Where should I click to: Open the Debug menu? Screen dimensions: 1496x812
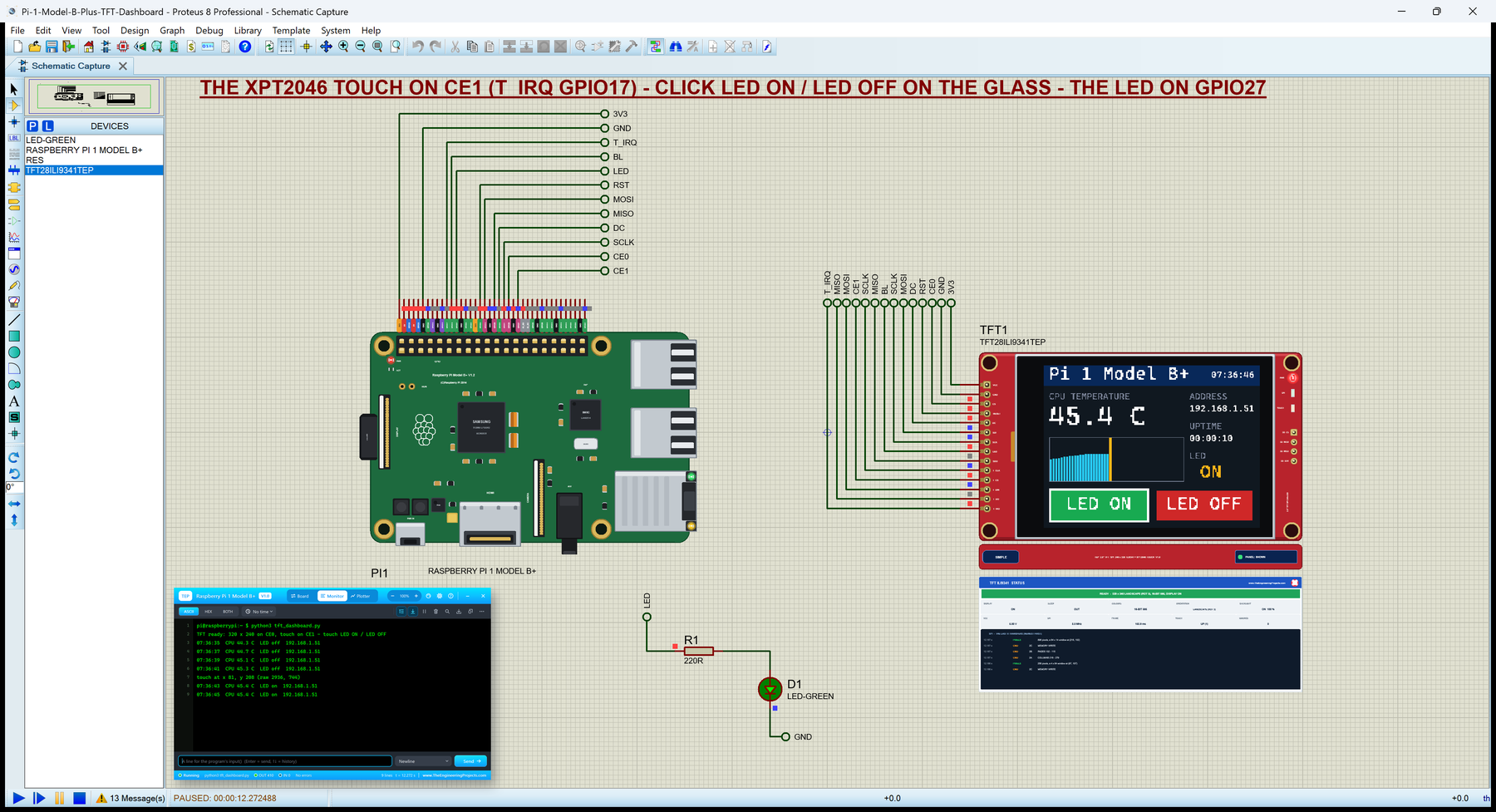click(209, 30)
